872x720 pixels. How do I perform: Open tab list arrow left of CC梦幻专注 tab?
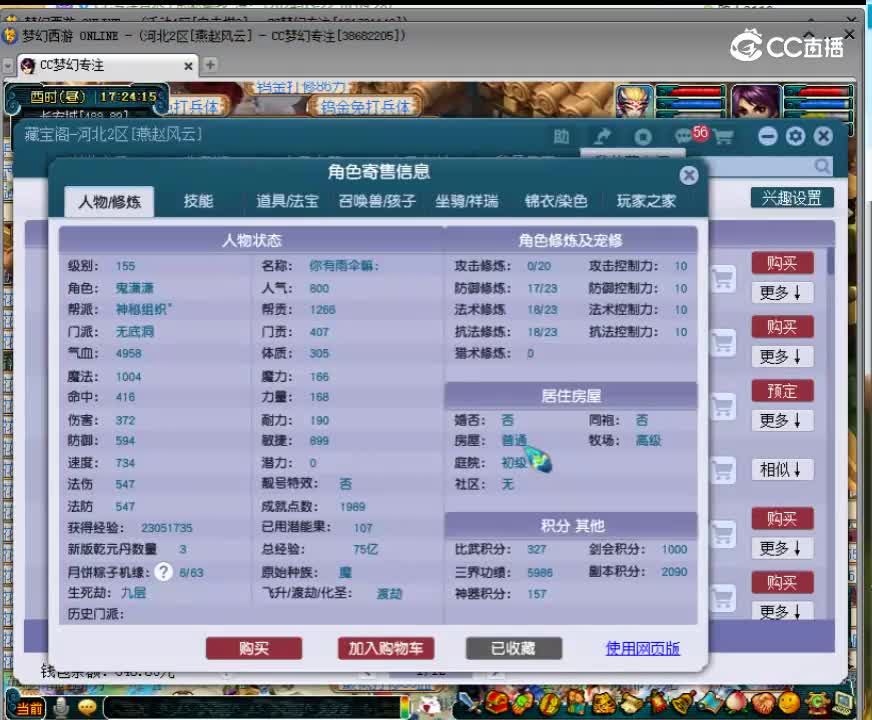[8, 66]
